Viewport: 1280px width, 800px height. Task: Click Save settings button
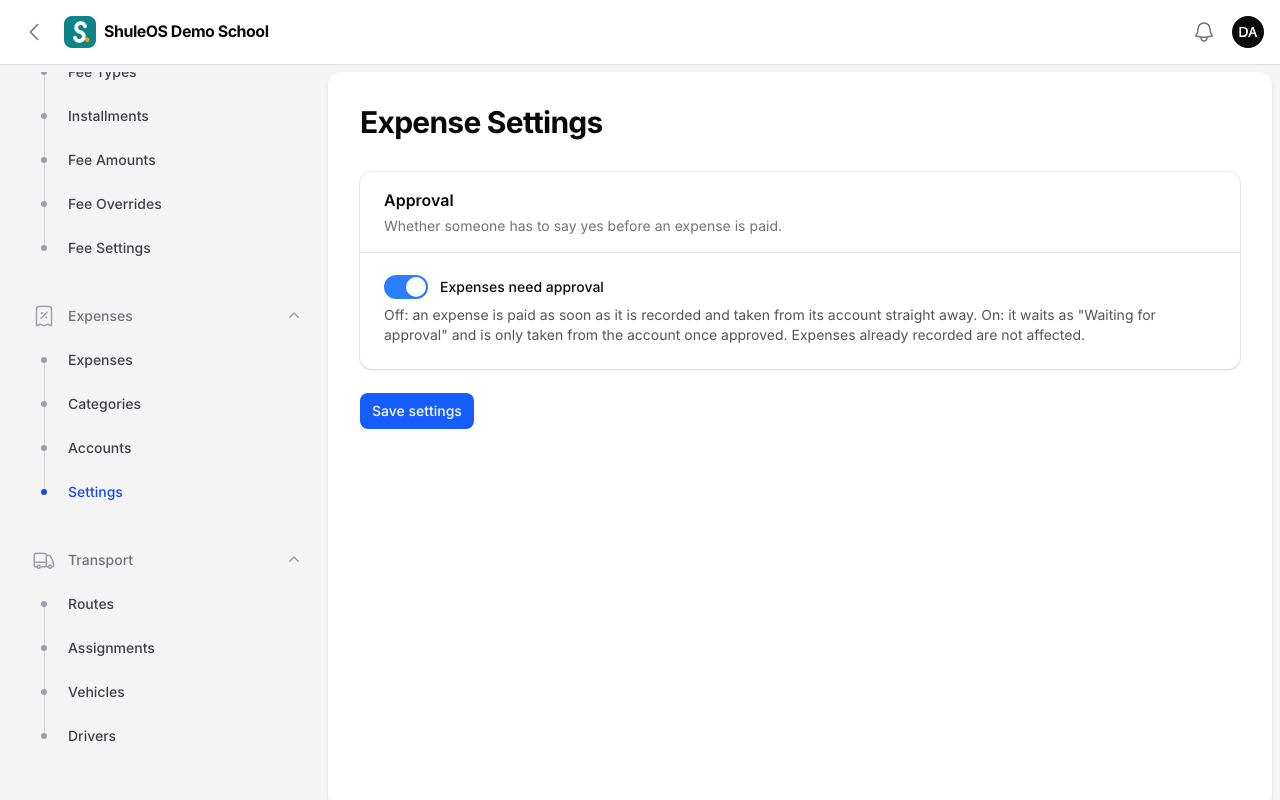pyautogui.click(x=417, y=411)
